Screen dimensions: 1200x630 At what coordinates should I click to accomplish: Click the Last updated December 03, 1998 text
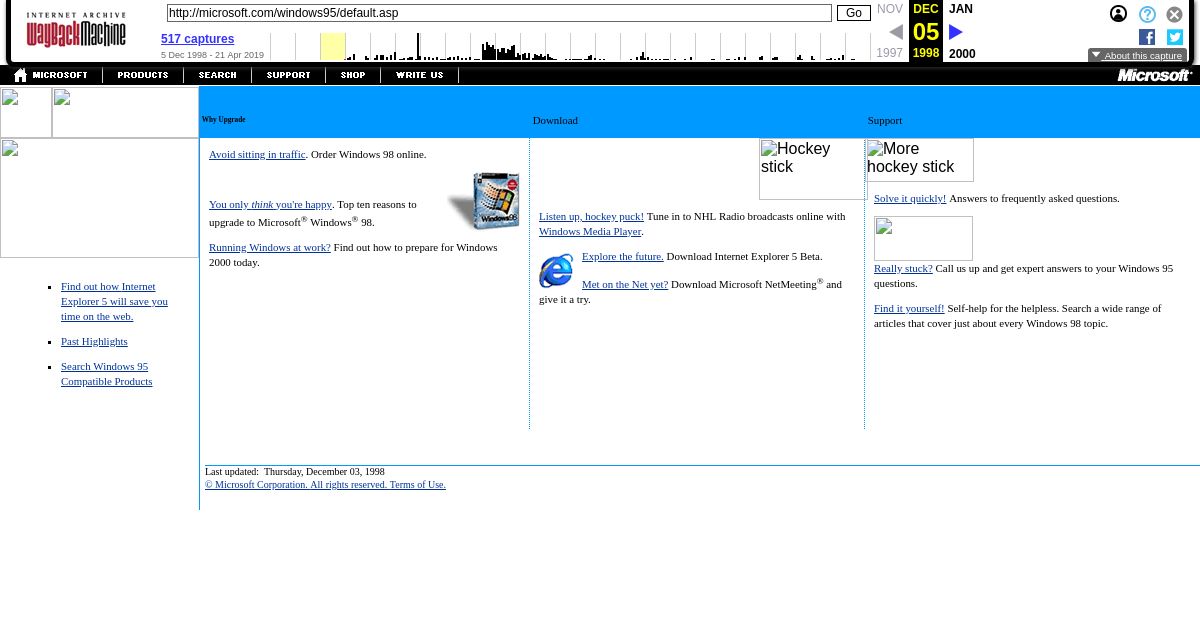[x=294, y=471]
